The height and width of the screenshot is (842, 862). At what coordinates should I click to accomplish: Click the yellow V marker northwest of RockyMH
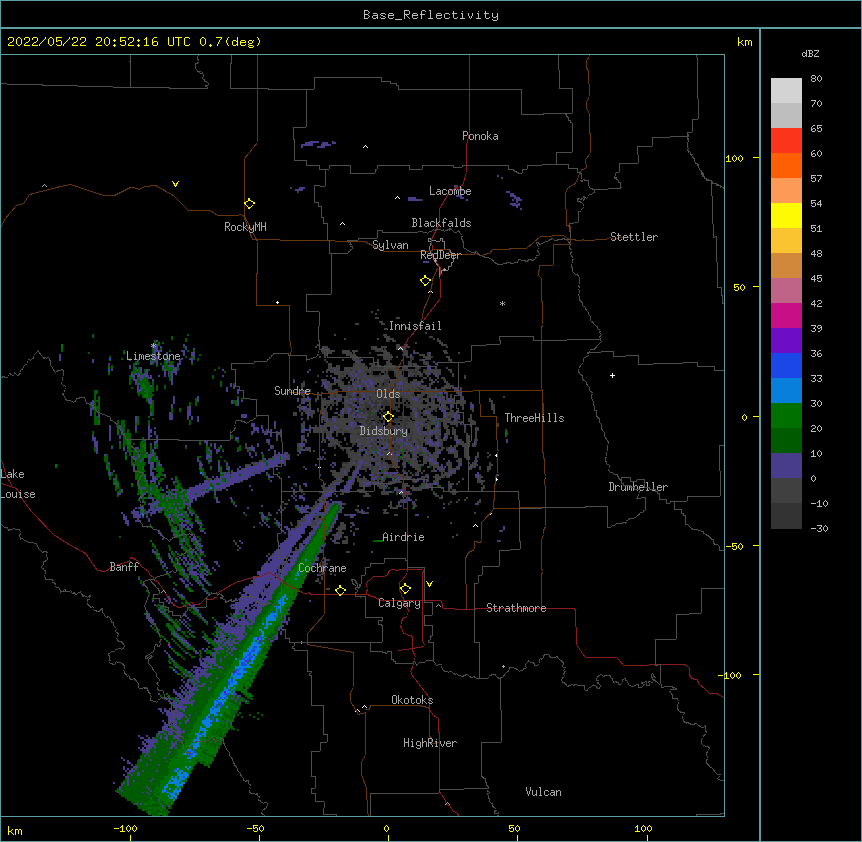coord(175,184)
